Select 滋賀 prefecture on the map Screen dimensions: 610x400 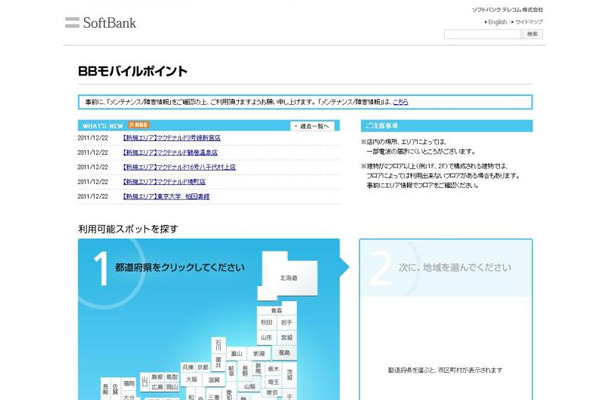pos(214,380)
